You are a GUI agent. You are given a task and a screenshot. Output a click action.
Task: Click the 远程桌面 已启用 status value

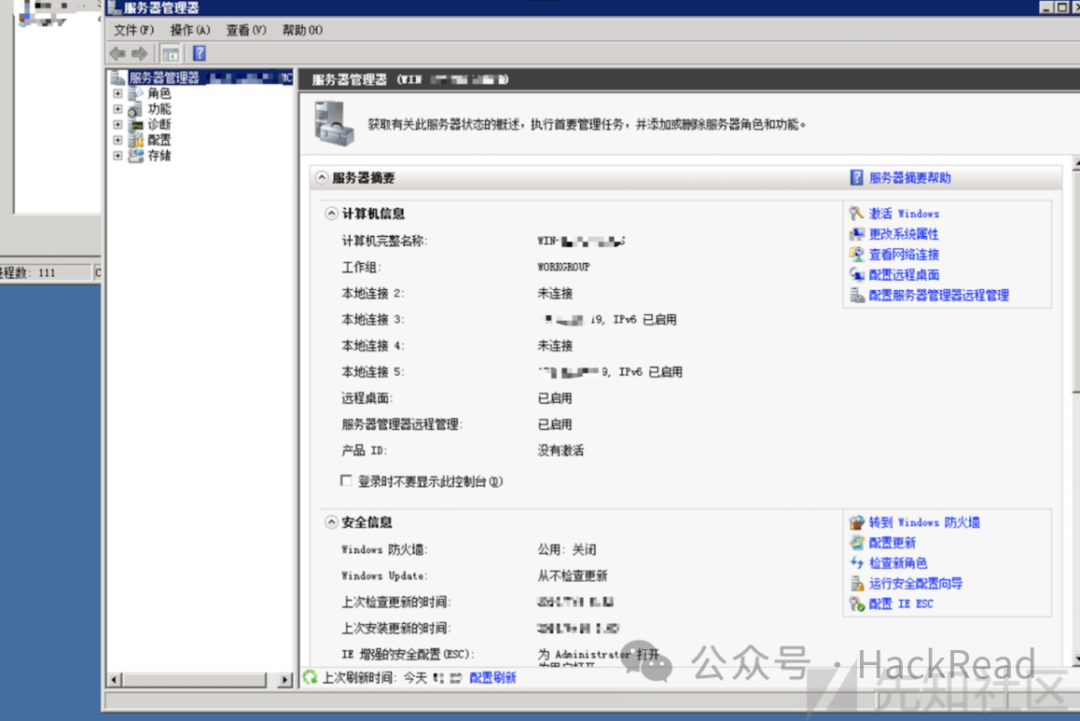tap(554, 398)
